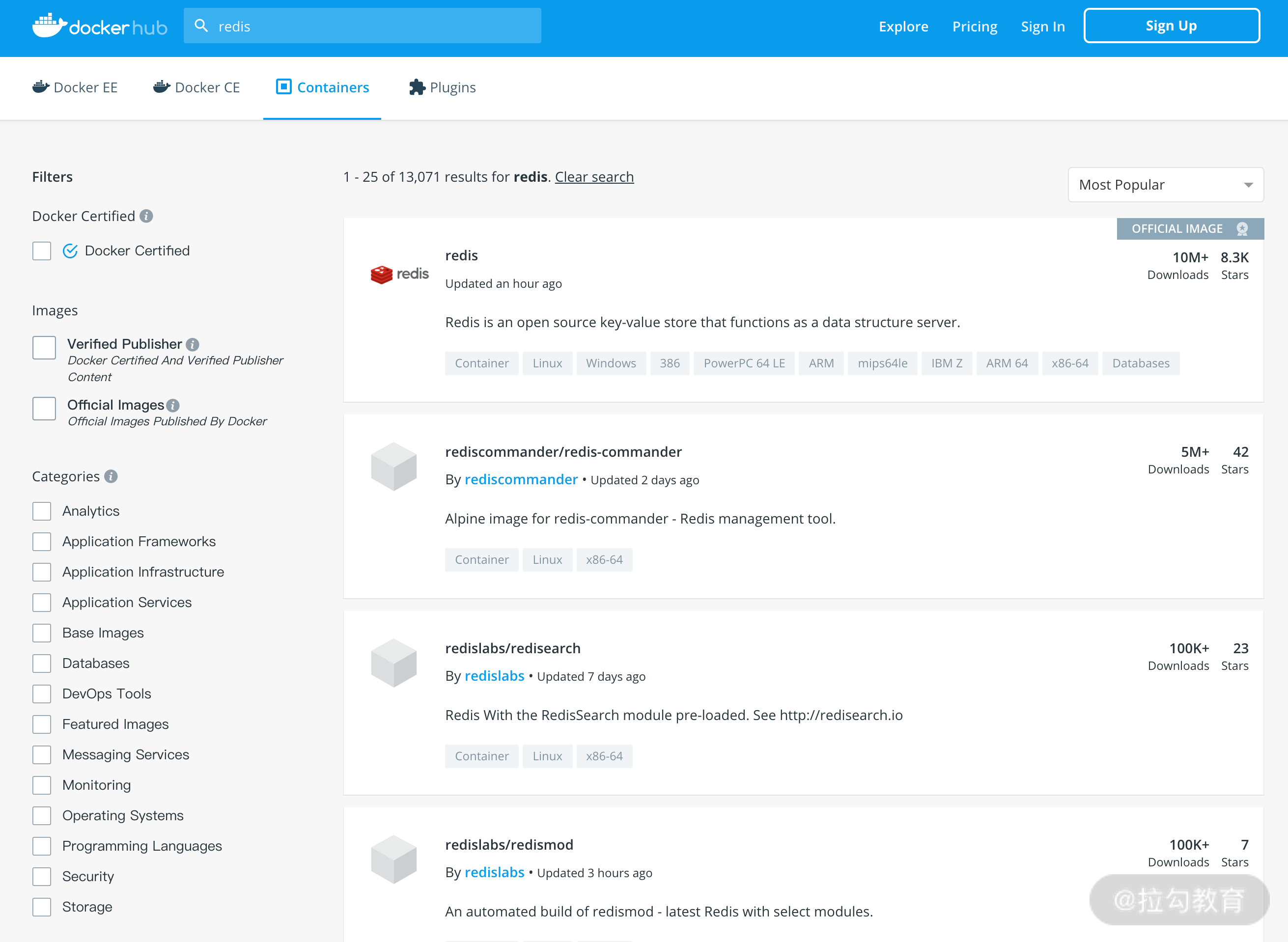The width and height of the screenshot is (1288, 942).
Task: Check the Official Images filter
Action: click(x=44, y=408)
